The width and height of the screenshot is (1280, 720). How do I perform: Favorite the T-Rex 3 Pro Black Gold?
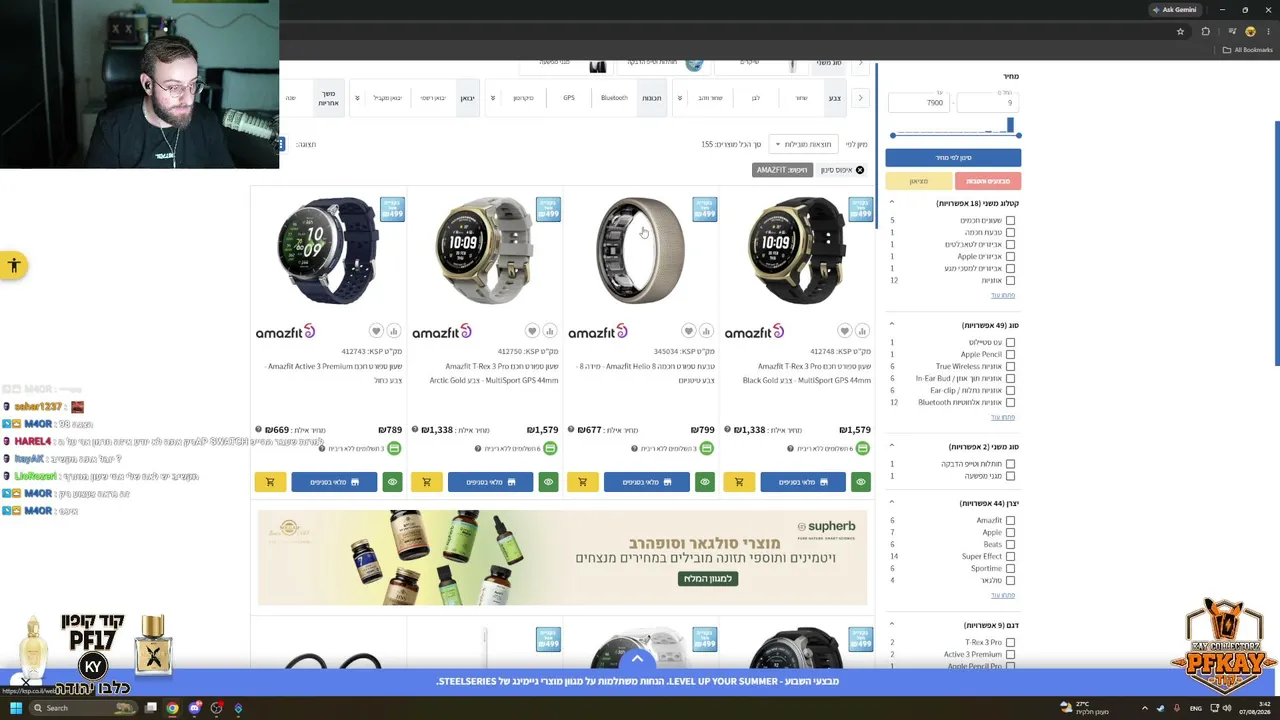pos(844,331)
